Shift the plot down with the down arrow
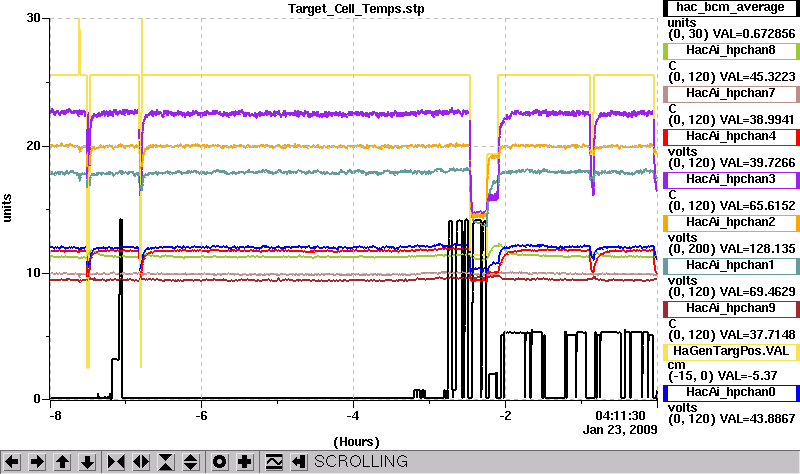Viewport: 800px width, 474px height. [x=88, y=462]
